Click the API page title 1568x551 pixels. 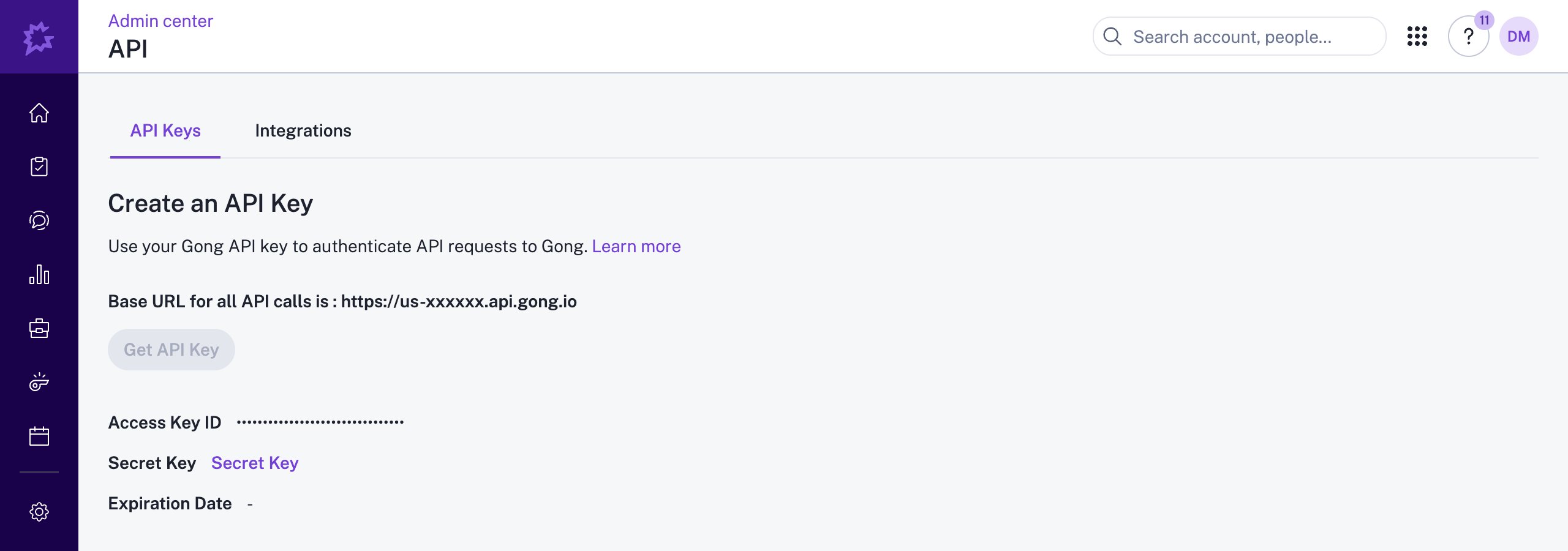click(x=128, y=49)
